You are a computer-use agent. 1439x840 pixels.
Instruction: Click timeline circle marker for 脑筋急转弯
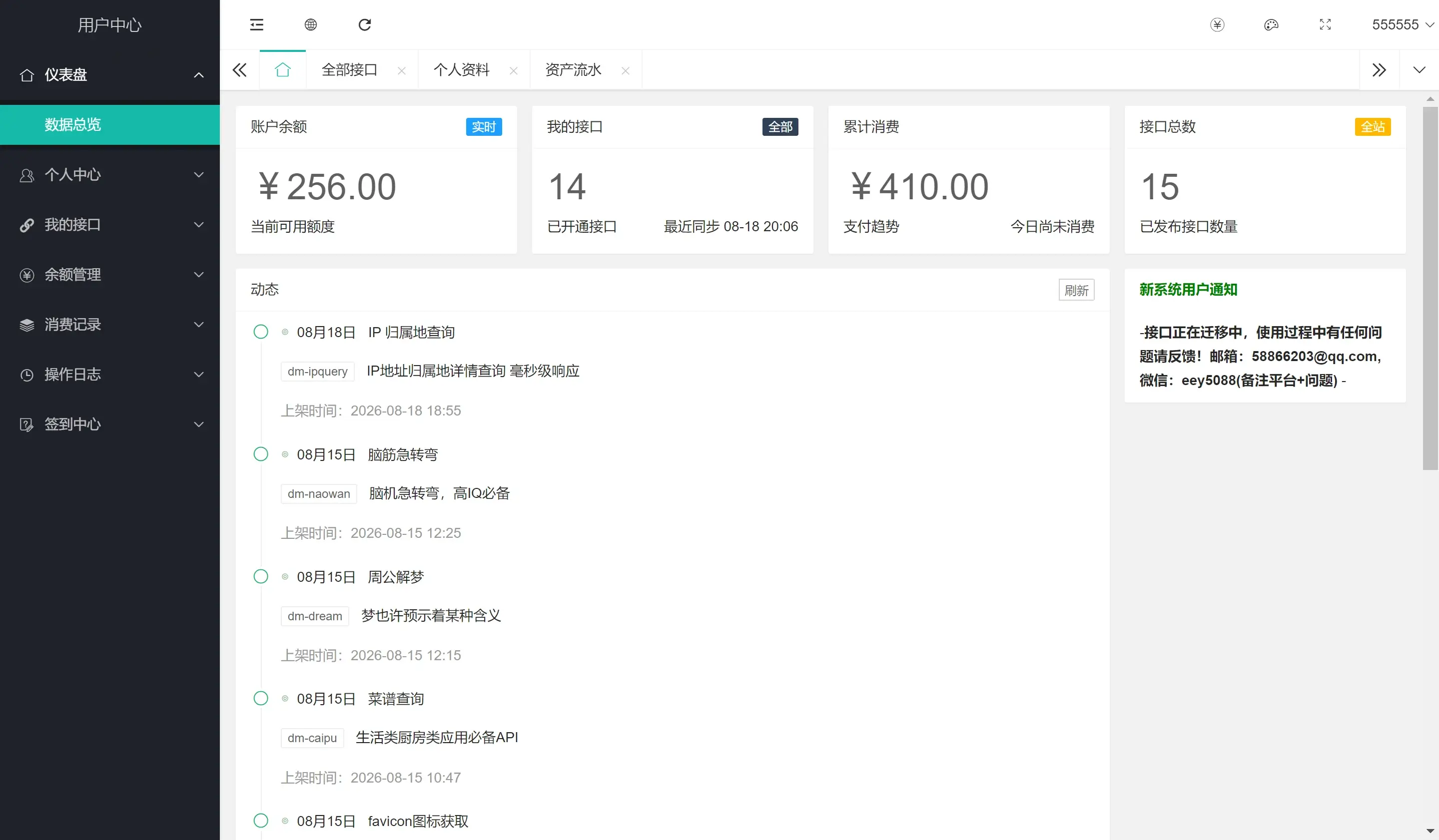coord(260,453)
